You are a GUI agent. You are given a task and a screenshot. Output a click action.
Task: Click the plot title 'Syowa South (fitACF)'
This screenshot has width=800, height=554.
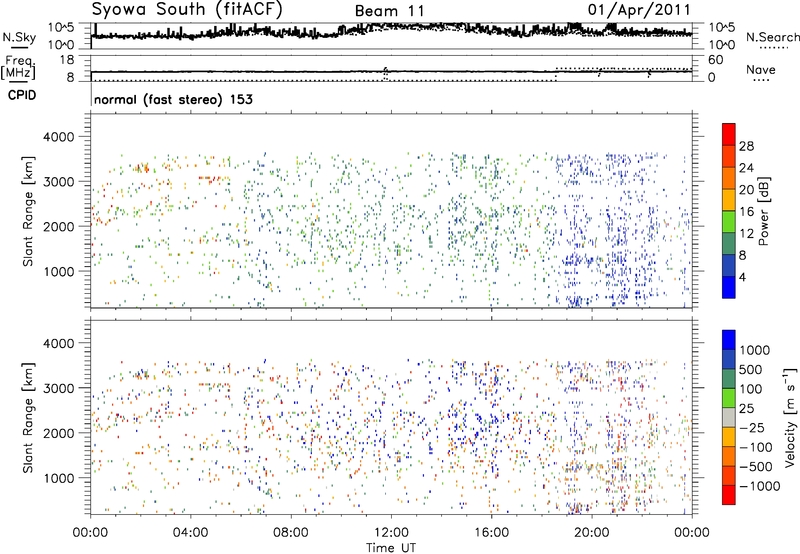tap(187, 9)
